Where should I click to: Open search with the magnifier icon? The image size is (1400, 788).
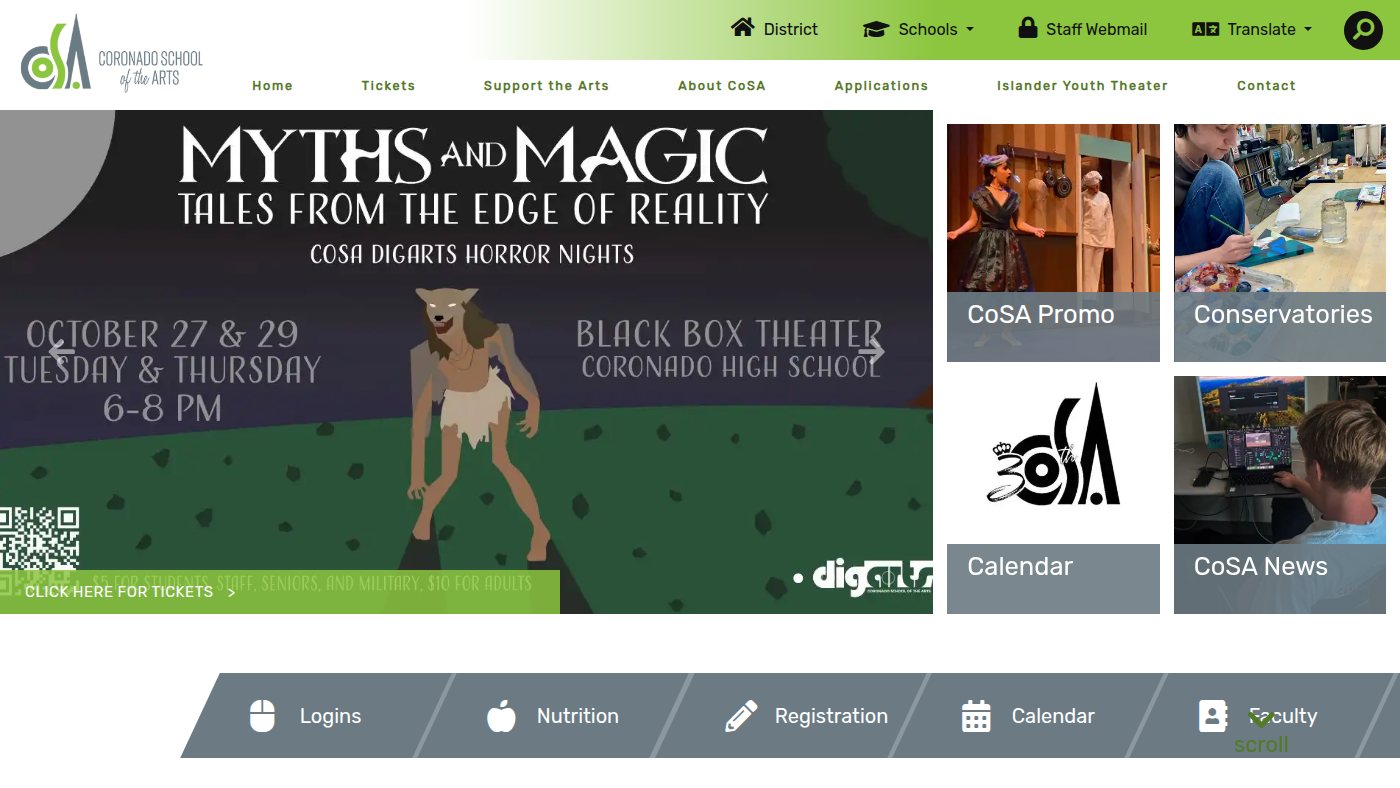(x=1363, y=30)
